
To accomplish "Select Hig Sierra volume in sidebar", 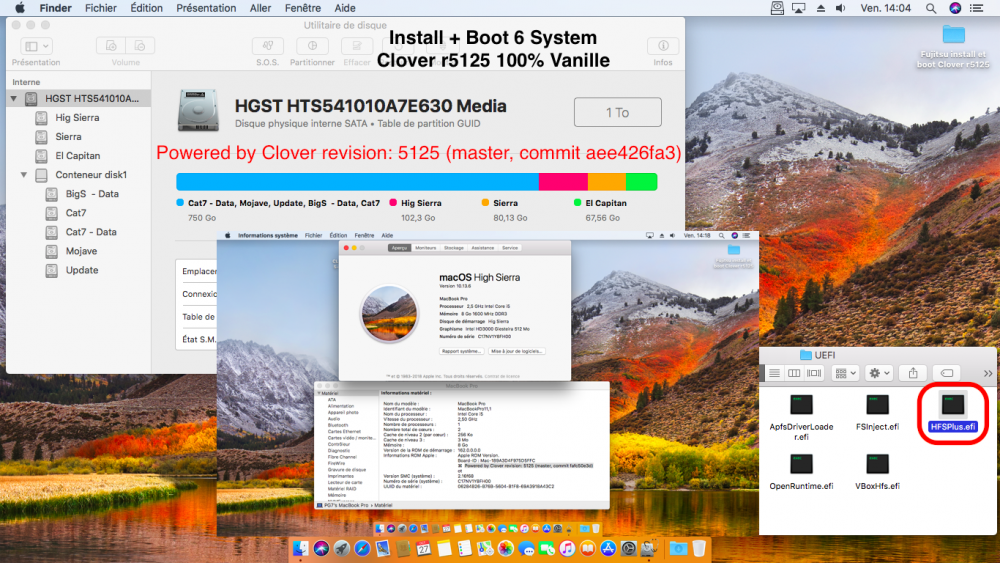I will tap(77, 117).
